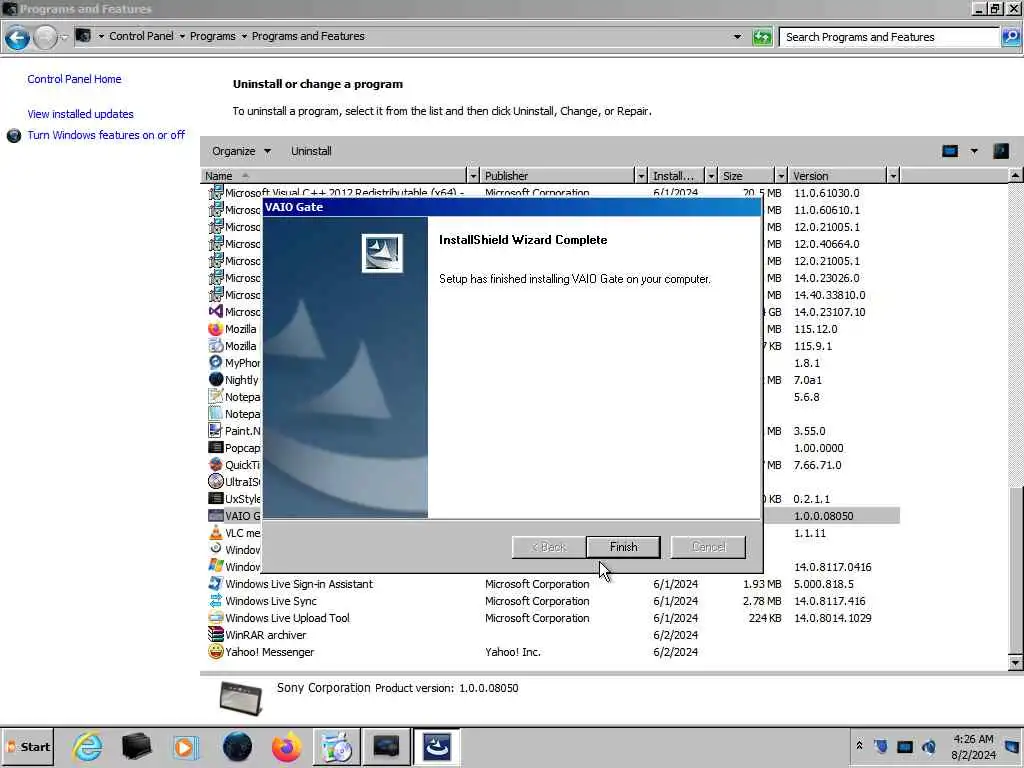
Task: Open the Start menu
Action: pyautogui.click(x=27, y=747)
